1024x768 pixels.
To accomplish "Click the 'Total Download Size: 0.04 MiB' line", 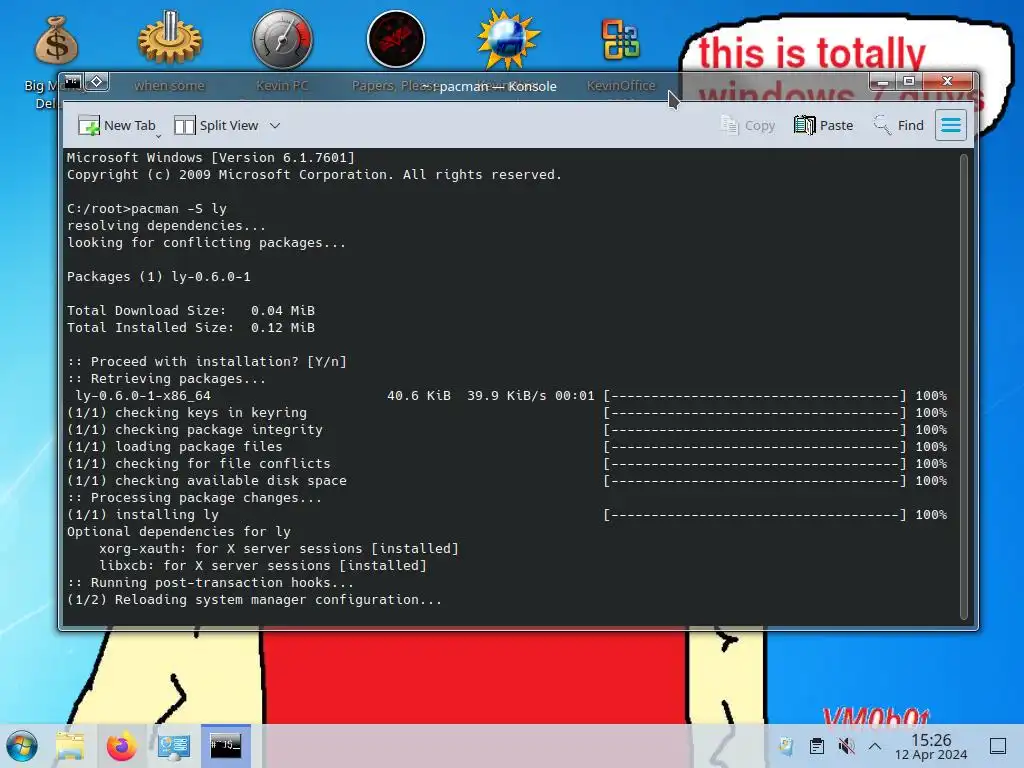I will [191, 310].
